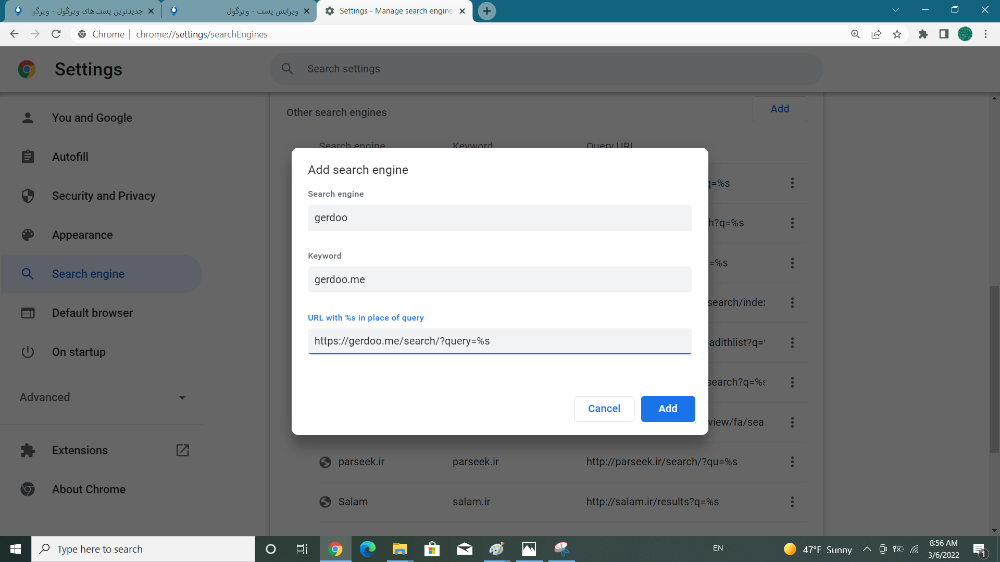The image size is (1000, 562).
Task: Open the notification center icon
Action: click(980, 549)
